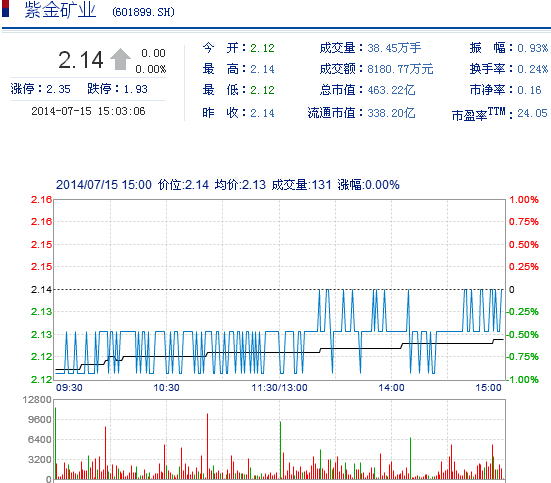This screenshot has height=483, width=551.
Task: Click the 12800 volume axis label
Action: pyautogui.click(x=37, y=400)
